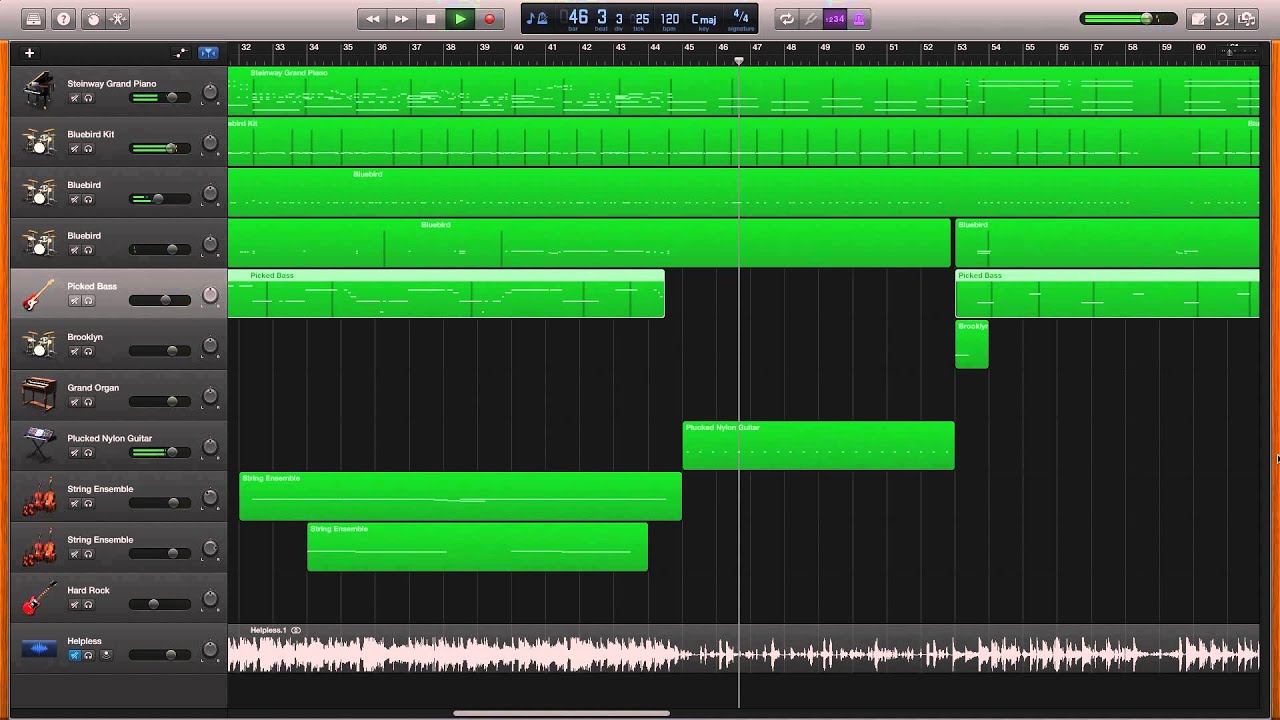Select the Grand Organ instrument icon
This screenshot has width=1280, height=720.
pos(39,395)
